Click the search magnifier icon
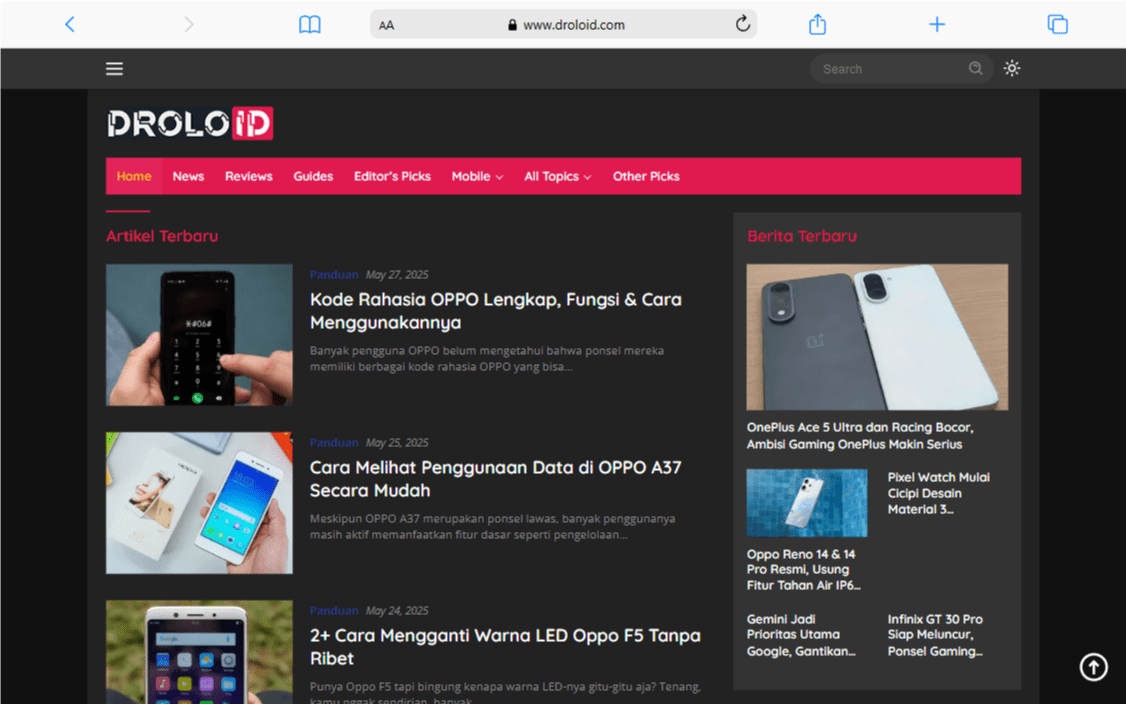 pyautogui.click(x=975, y=68)
